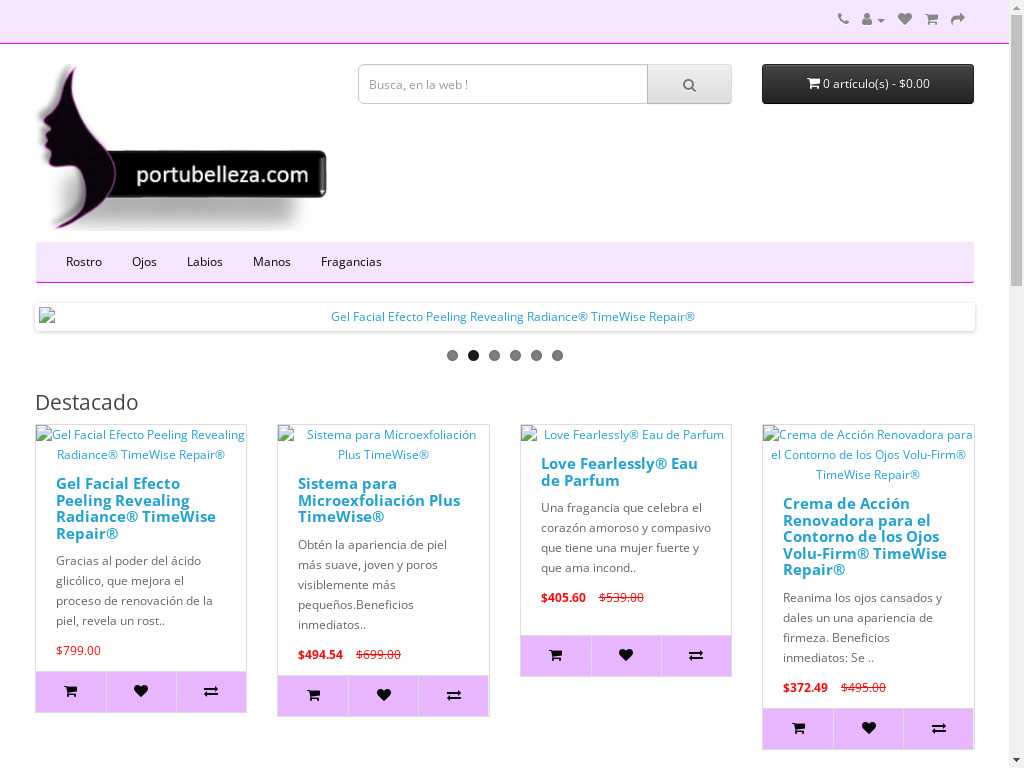Select the fifth slideshow pagination dot
The image size is (1024, 768).
pyautogui.click(x=536, y=355)
